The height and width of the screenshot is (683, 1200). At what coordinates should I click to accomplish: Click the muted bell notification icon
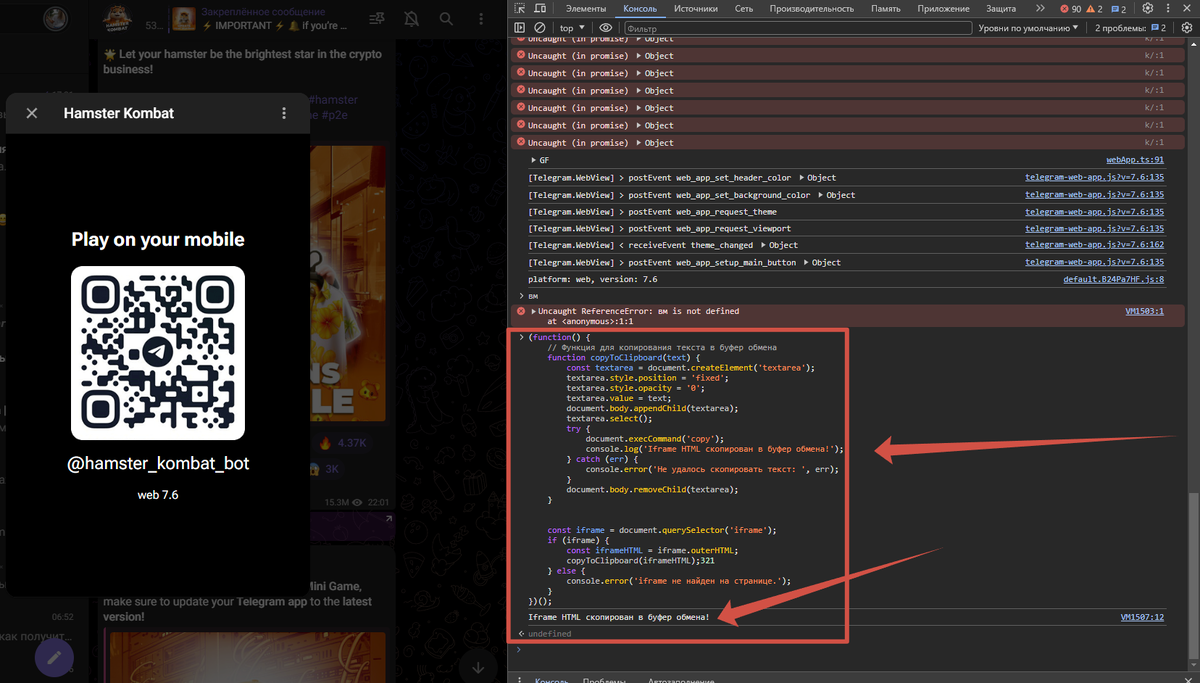click(x=412, y=19)
